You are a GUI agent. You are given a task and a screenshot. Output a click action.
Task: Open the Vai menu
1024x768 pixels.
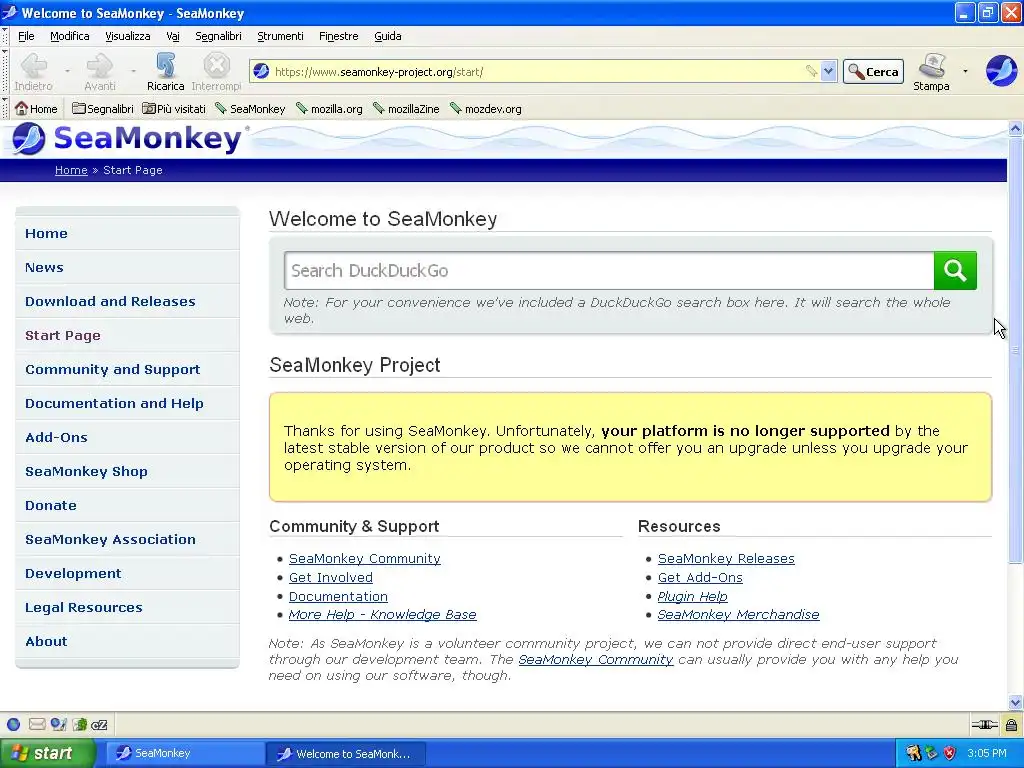click(172, 36)
